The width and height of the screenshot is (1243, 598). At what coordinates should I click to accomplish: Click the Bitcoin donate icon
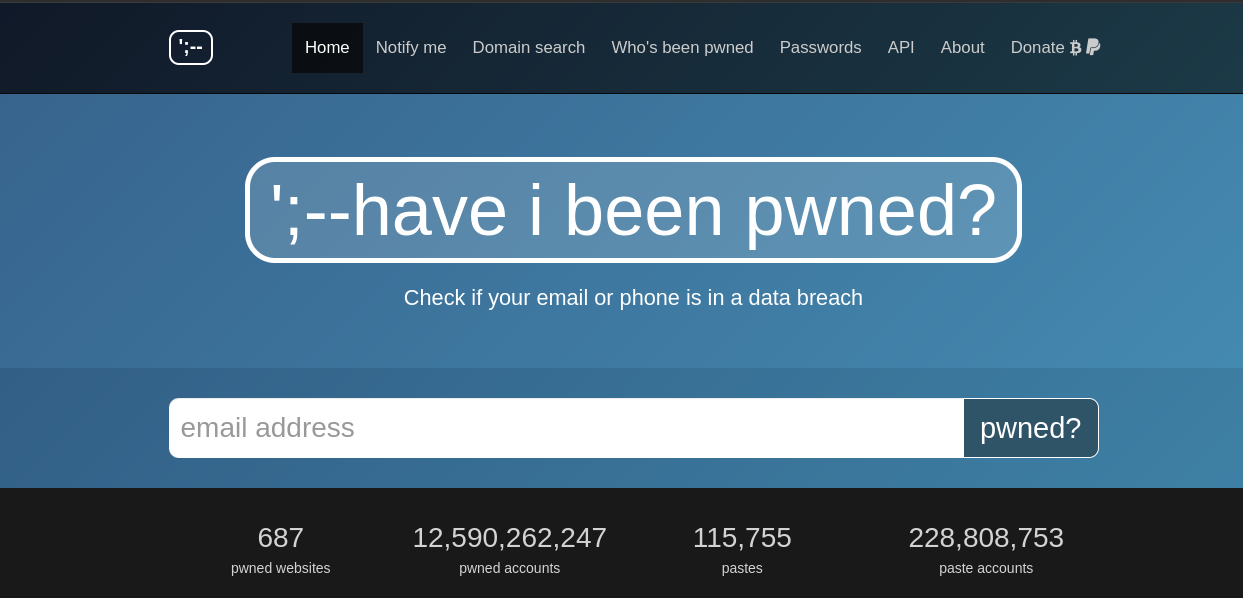[1076, 48]
